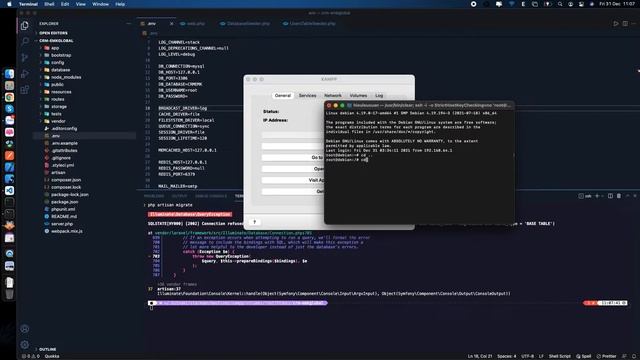640x360 pixels.
Task: Expand the resources folder
Action: 61,92
